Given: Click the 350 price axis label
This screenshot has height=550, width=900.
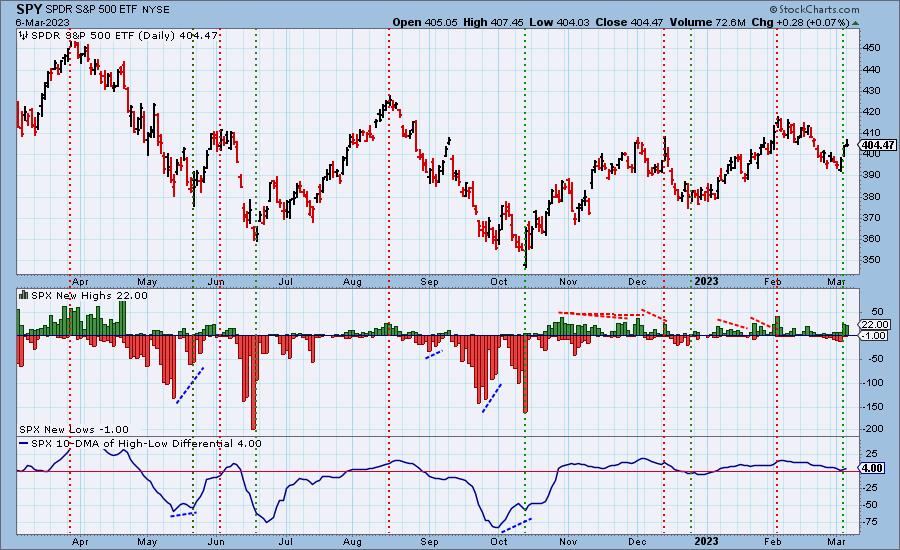Looking at the screenshot, I should (871, 259).
